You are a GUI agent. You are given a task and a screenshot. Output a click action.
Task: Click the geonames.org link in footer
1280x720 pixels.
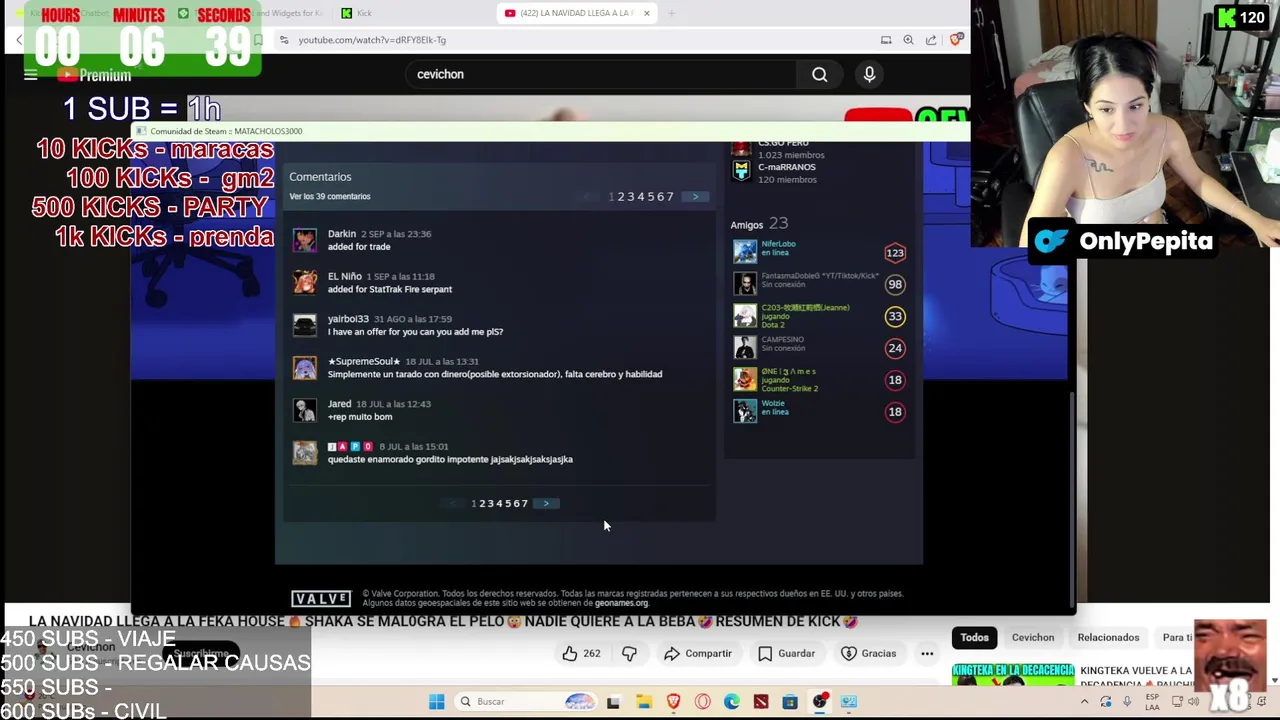622,603
